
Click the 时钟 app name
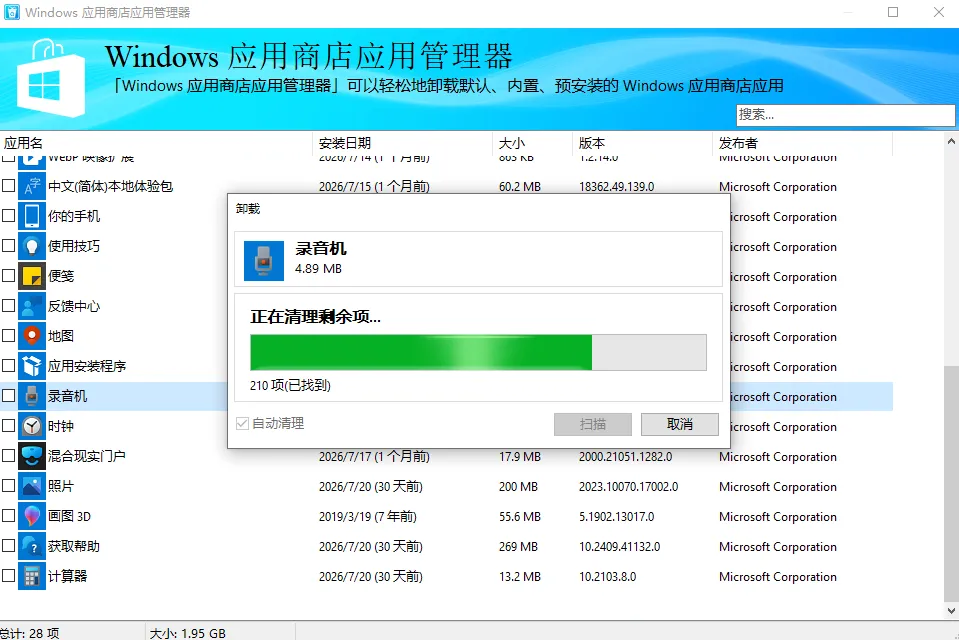pos(61,426)
